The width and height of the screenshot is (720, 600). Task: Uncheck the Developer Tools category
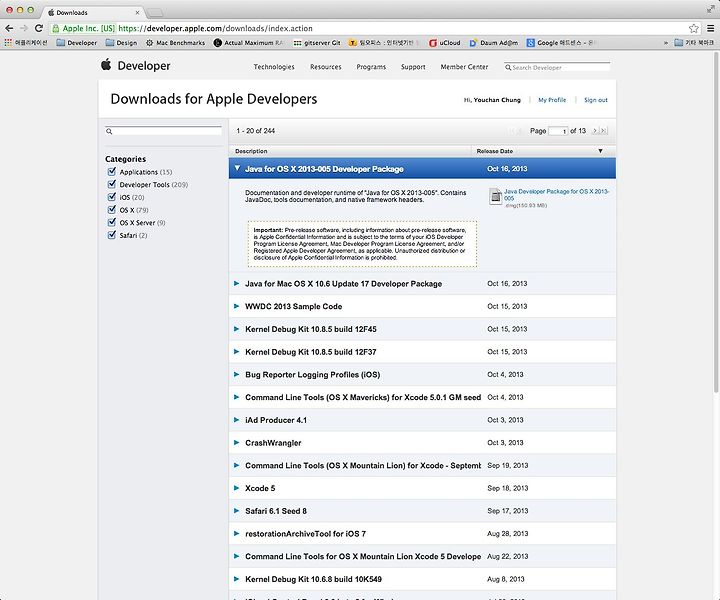tap(112, 184)
